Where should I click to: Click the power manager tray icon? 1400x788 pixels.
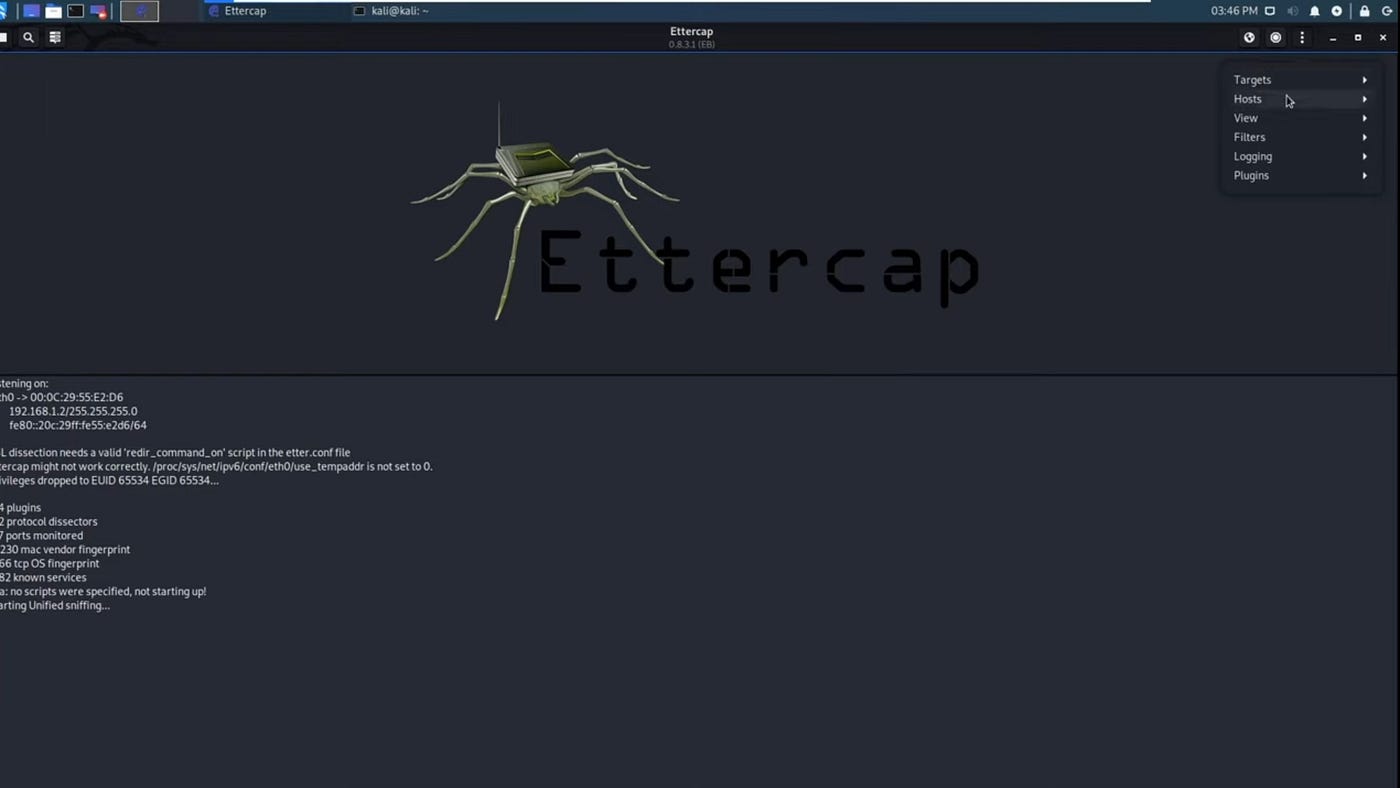[1337, 11]
